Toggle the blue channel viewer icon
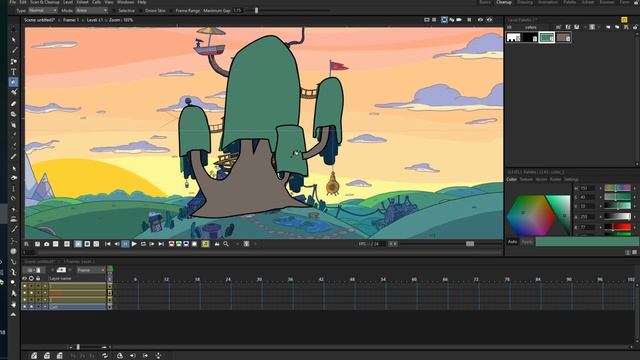Viewport: 640px width, 360px height. 186,244
